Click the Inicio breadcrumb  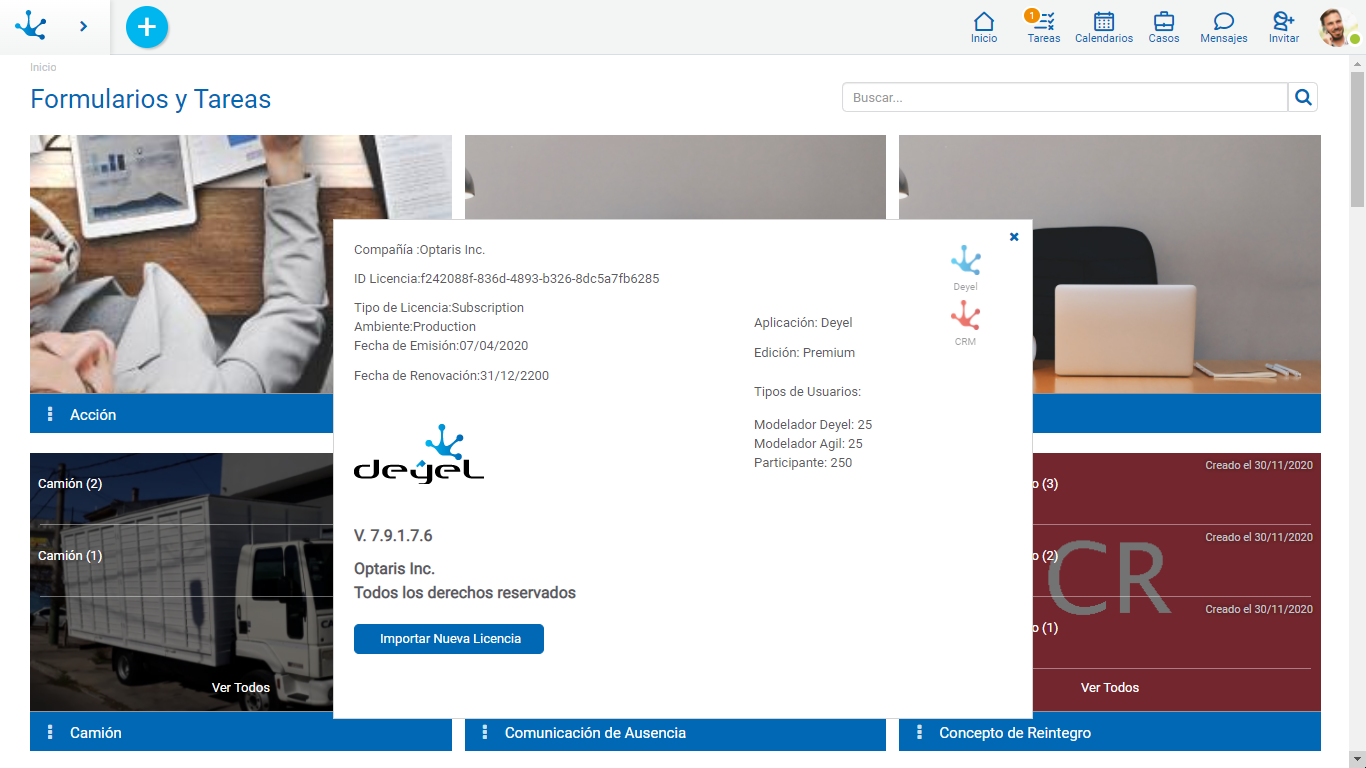coord(43,67)
